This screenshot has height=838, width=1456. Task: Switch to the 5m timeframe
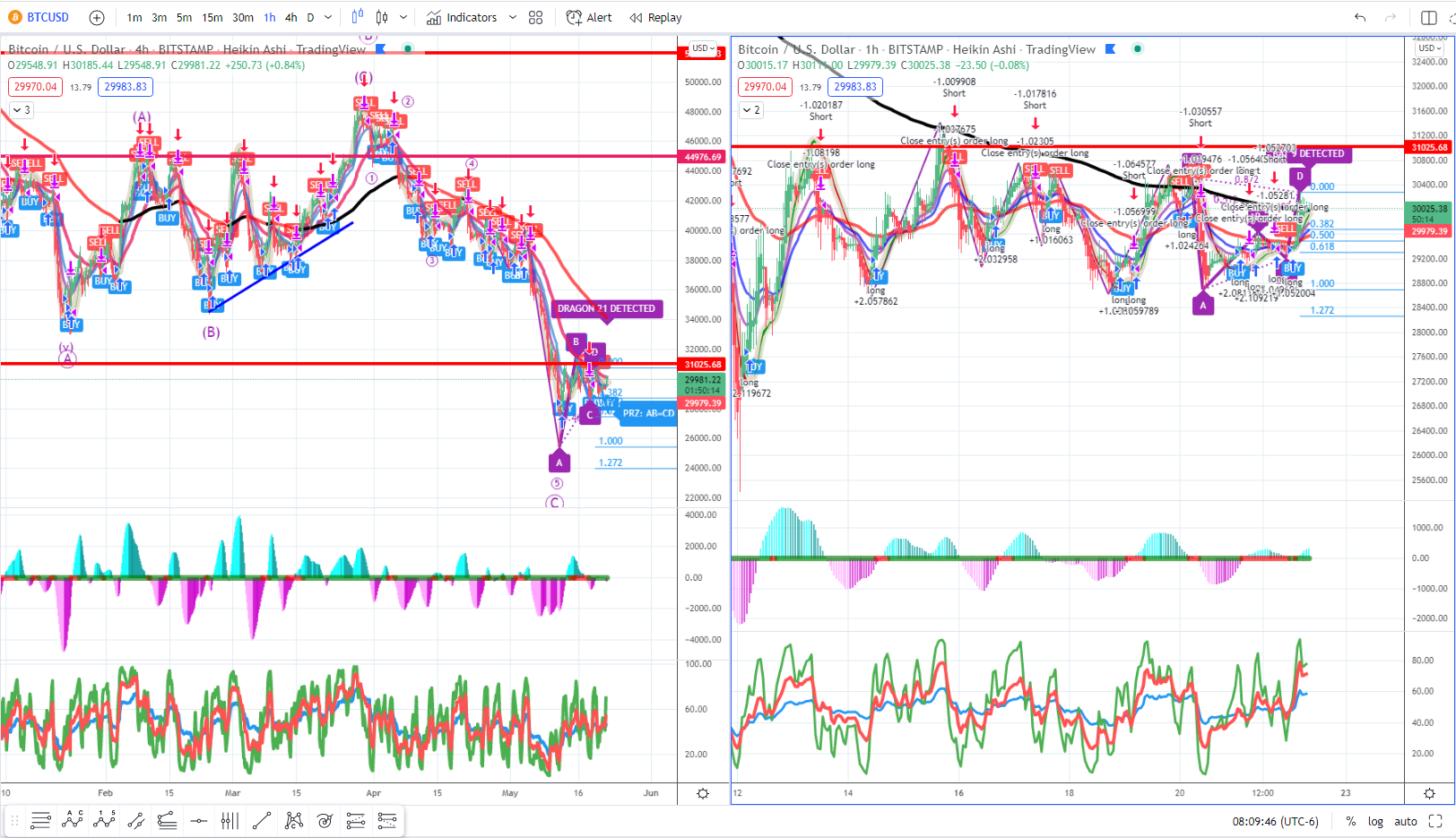pyautogui.click(x=184, y=17)
